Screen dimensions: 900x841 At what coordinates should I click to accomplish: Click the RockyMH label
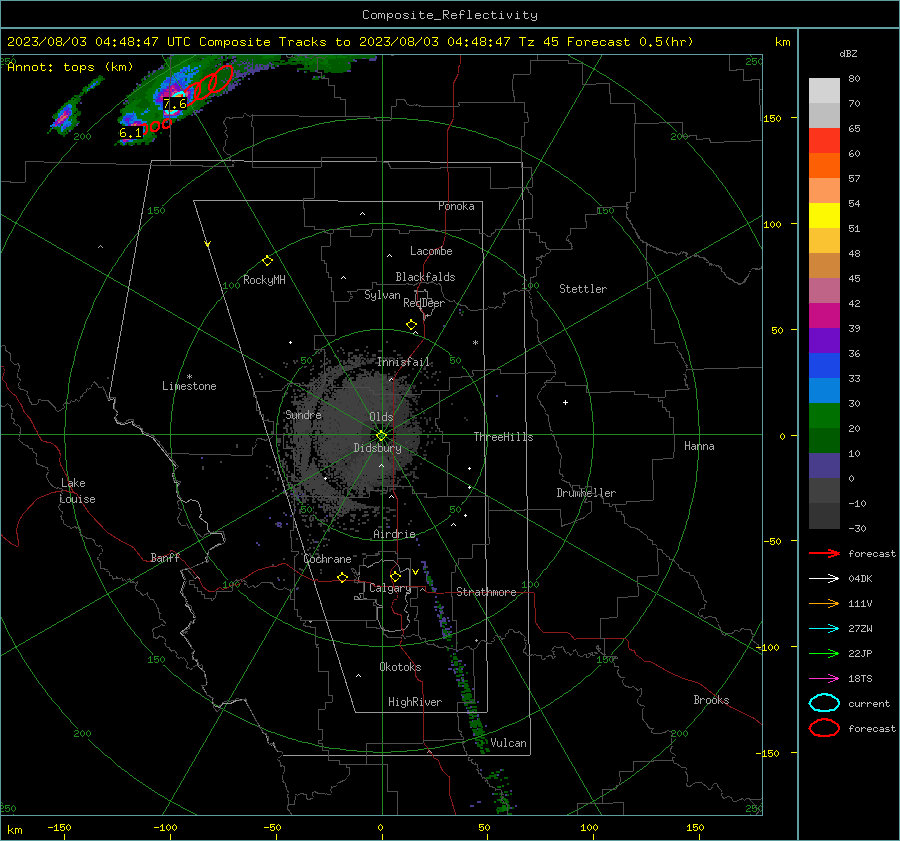264,280
